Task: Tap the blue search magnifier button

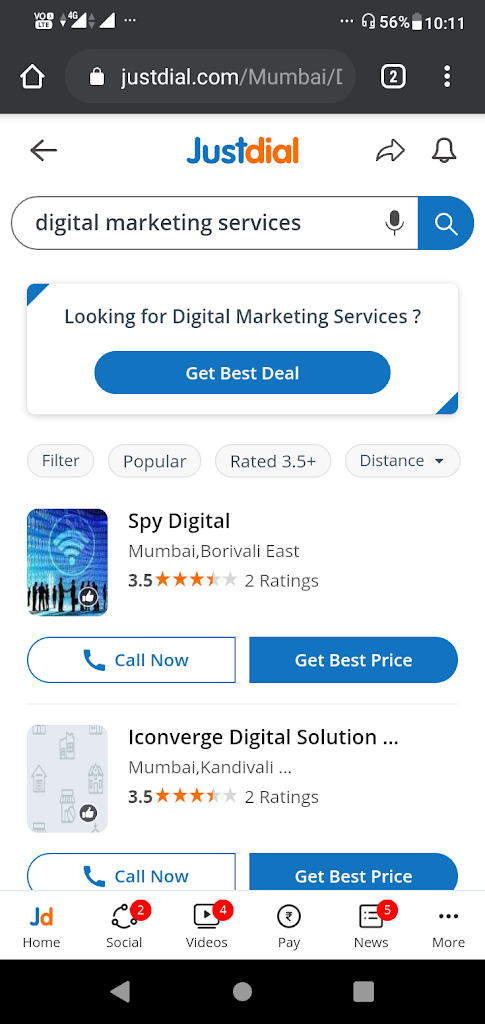Action: [446, 223]
